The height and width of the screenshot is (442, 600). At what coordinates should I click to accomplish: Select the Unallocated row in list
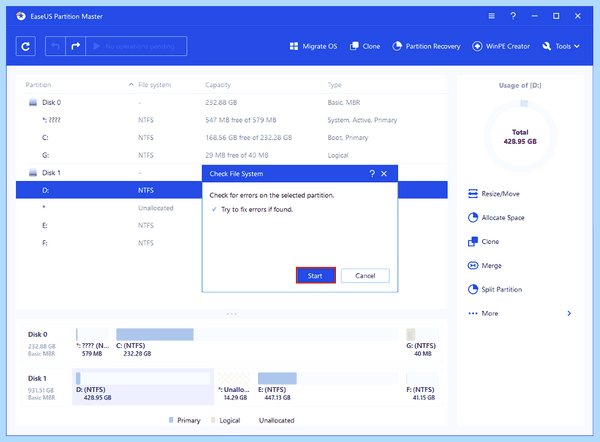109,208
